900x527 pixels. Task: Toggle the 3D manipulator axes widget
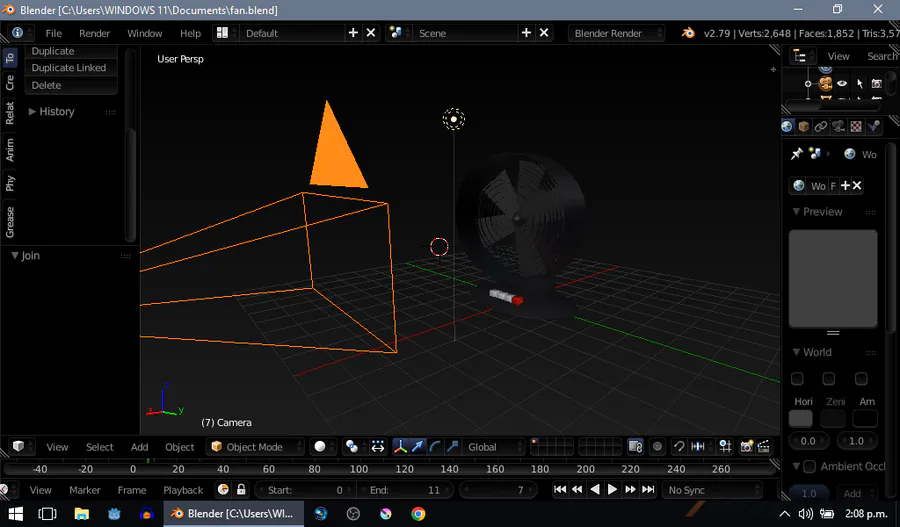click(400, 447)
